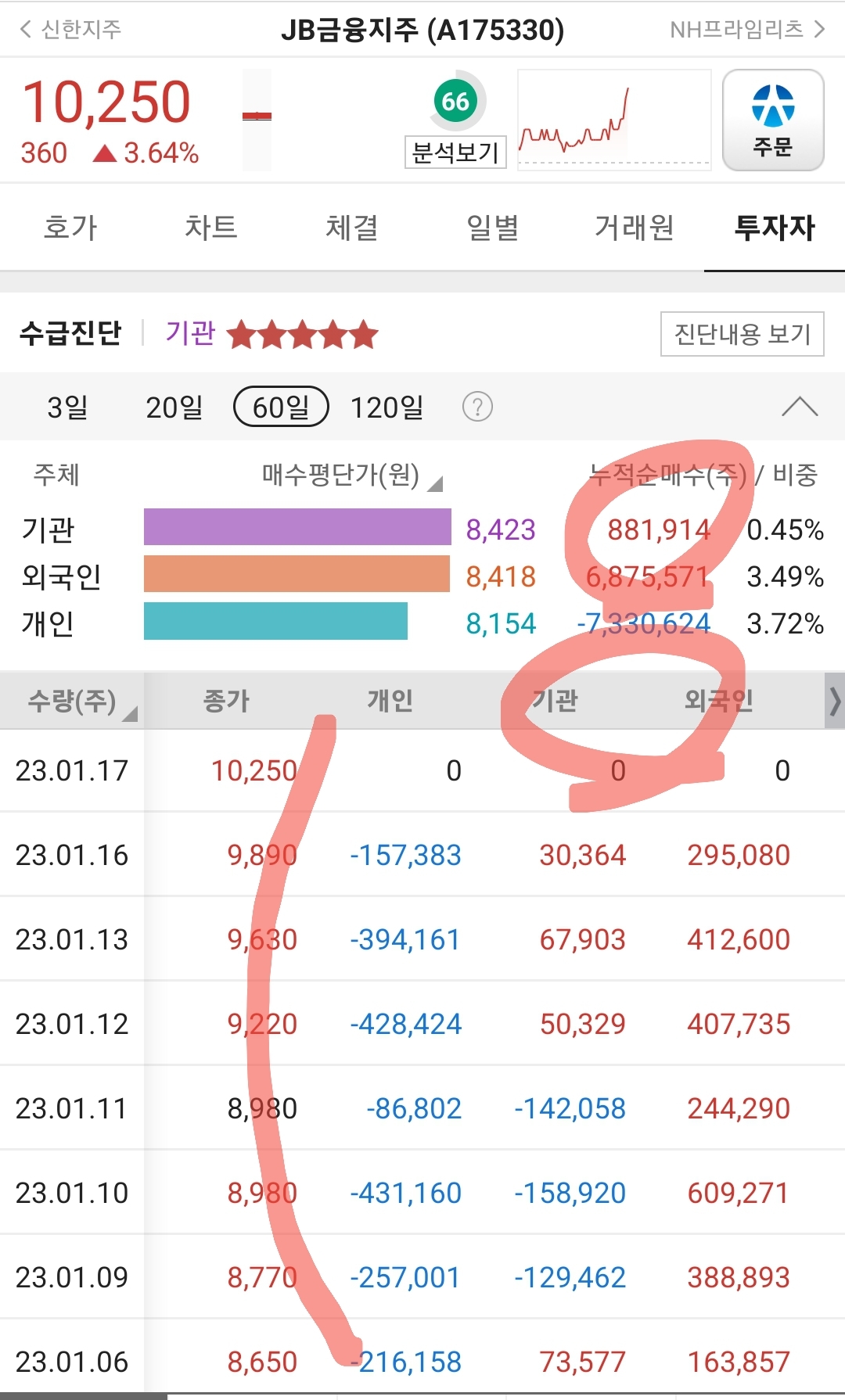
Task: Select the 23.01.10 date row
Action: (x=422, y=1193)
